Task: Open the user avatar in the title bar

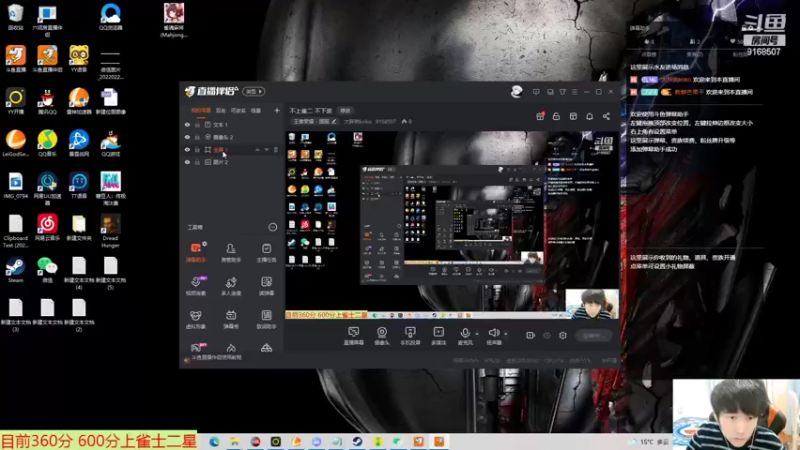Action: pos(516,91)
